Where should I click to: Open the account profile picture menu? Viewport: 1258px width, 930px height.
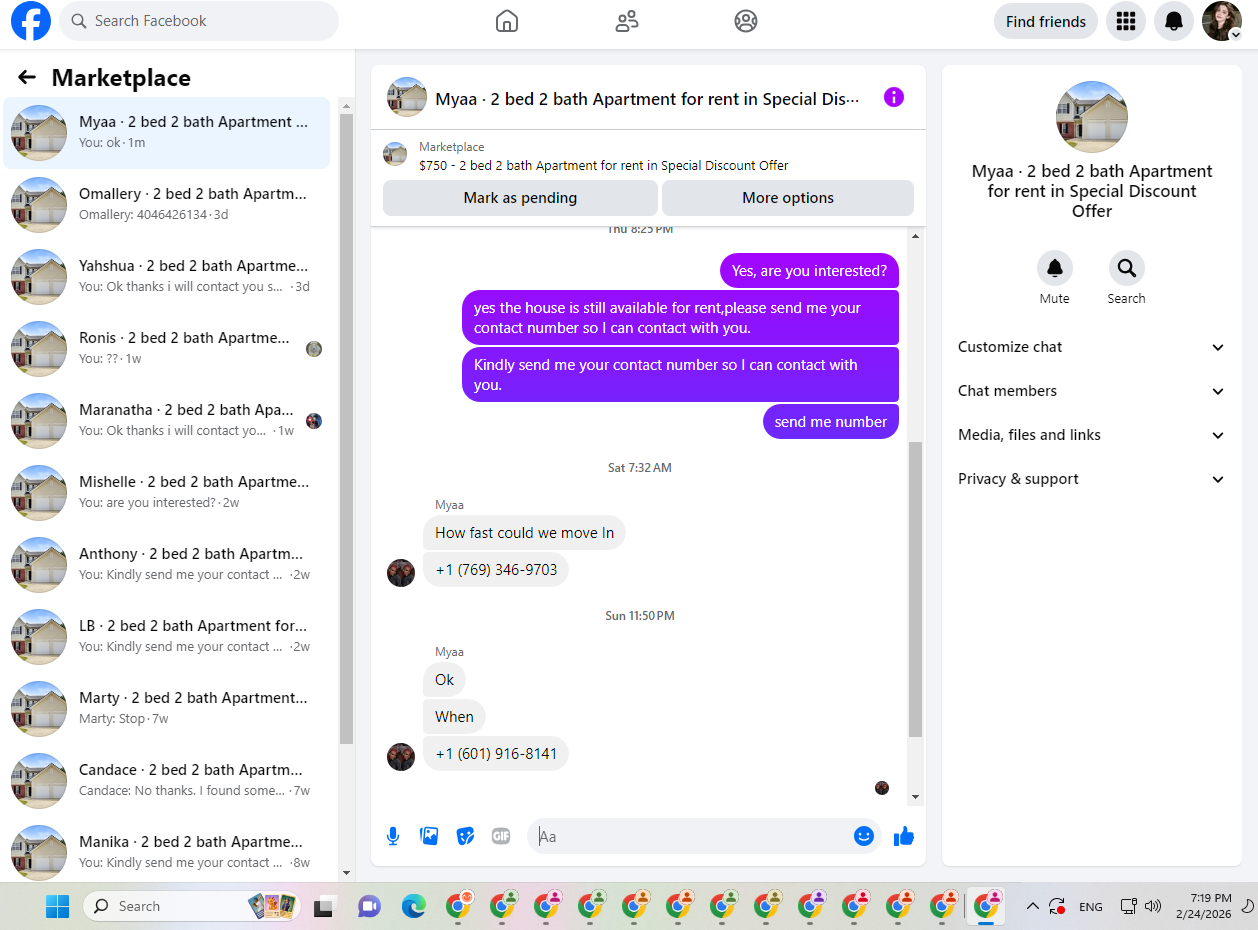(1222, 21)
